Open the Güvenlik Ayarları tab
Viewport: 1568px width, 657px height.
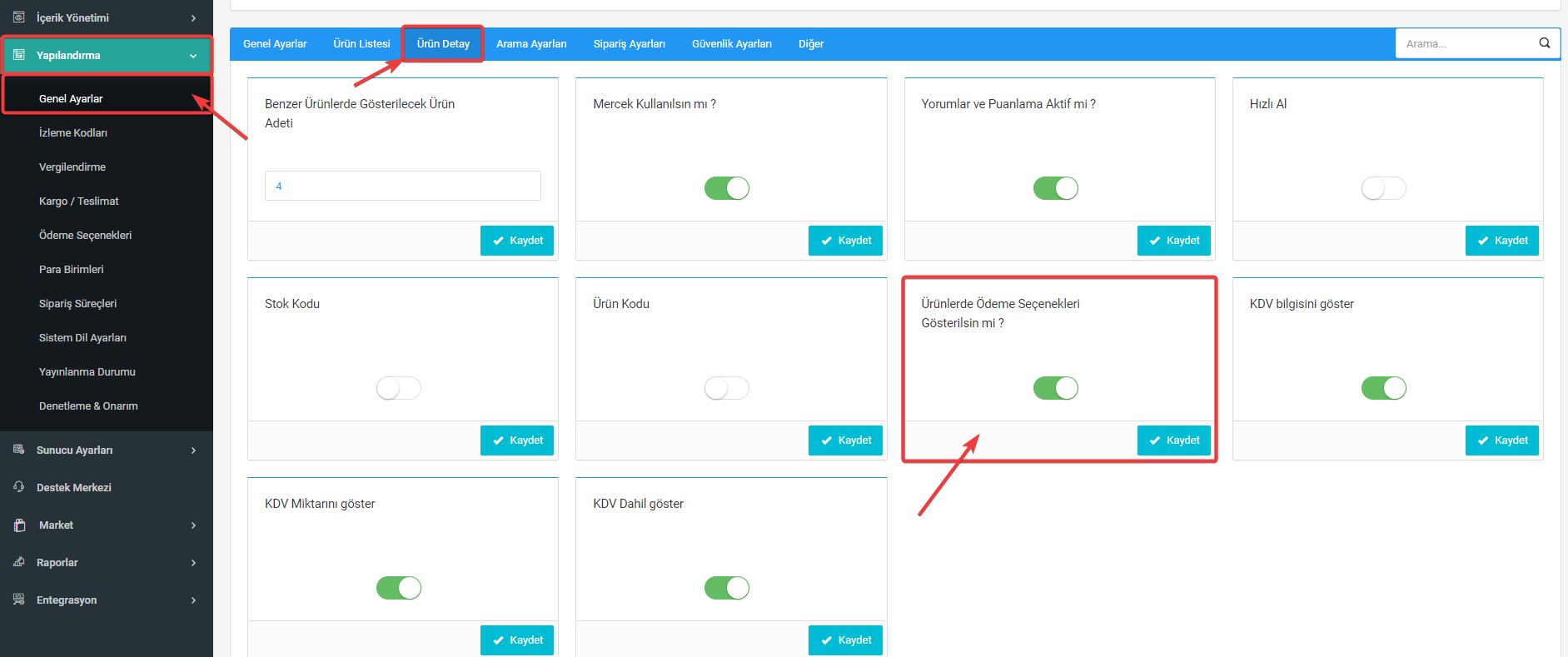731,44
